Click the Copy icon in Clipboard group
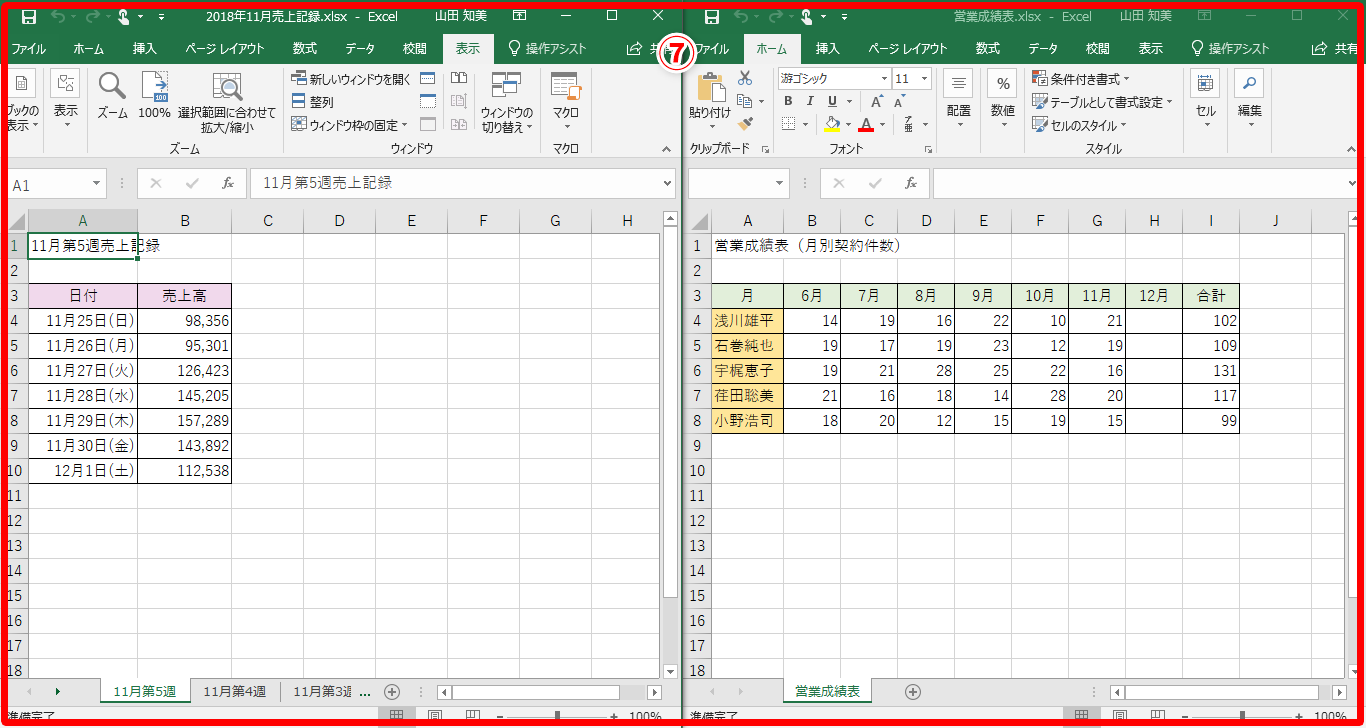The width and height of the screenshot is (1366, 728). 745,101
